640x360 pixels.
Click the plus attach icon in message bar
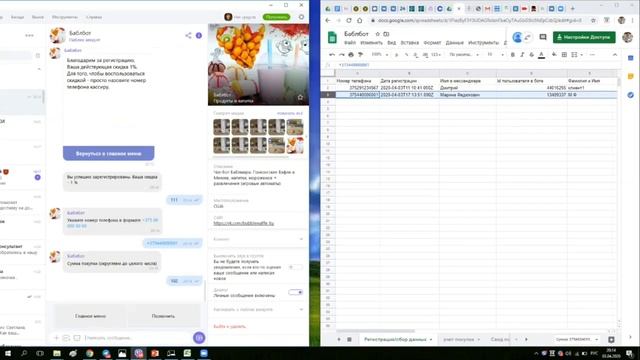click(56, 338)
